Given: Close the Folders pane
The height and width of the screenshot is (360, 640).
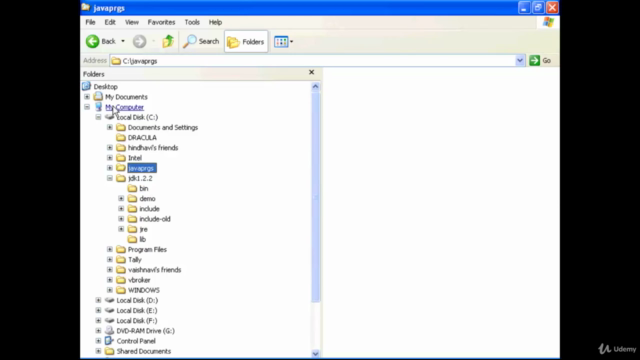Looking at the screenshot, I should click(311, 72).
